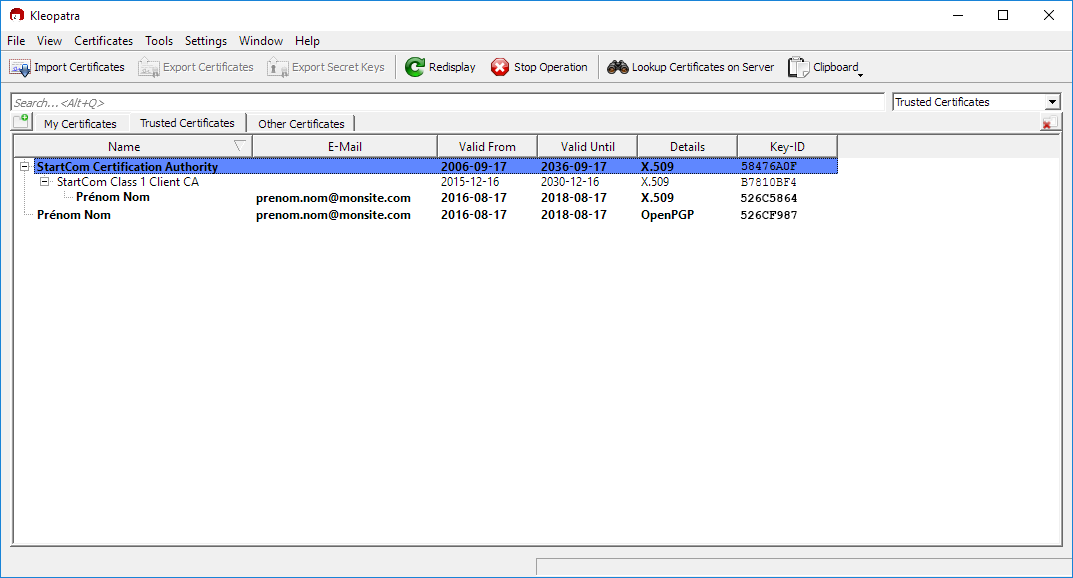Sort by the Details column header
The image size is (1073, 578).
tap(687, 146)
